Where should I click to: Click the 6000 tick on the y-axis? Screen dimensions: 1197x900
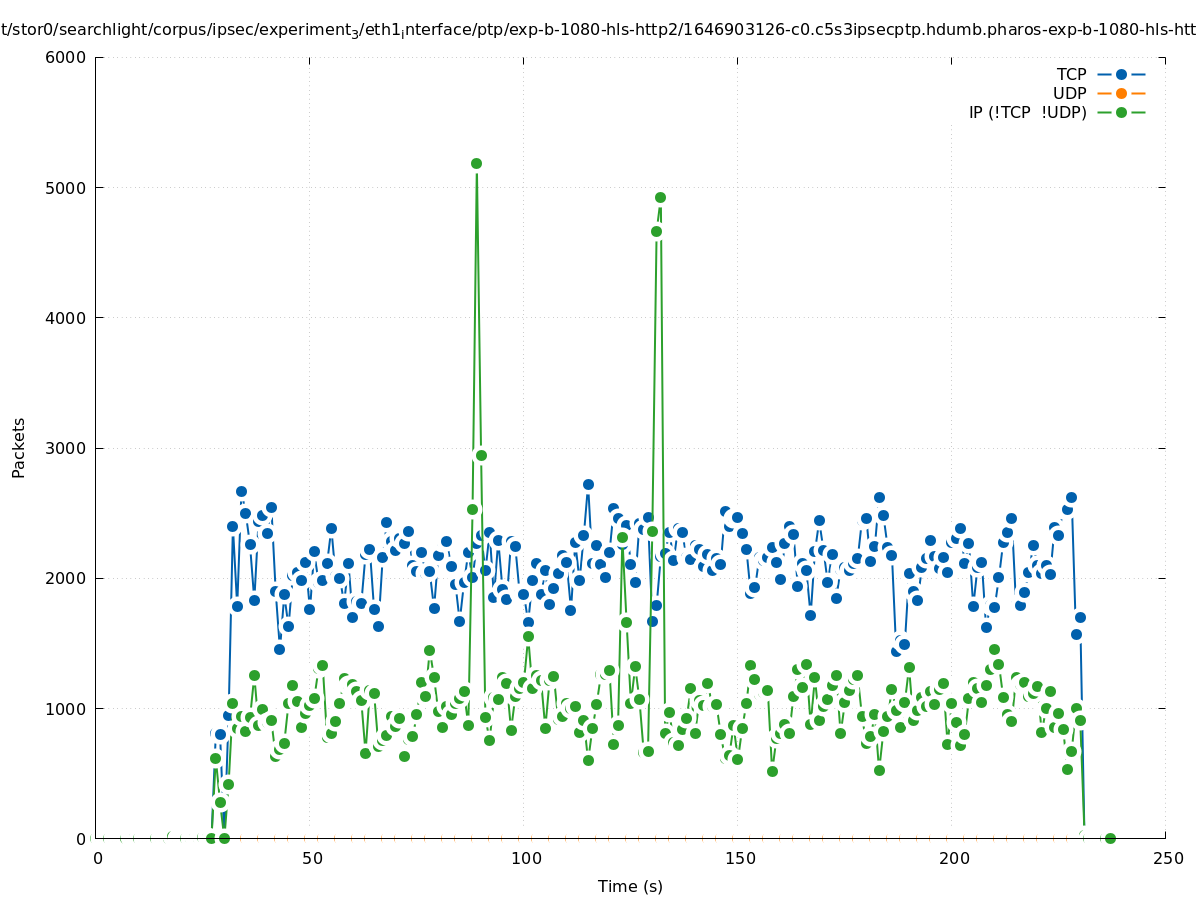click(66, 57)
